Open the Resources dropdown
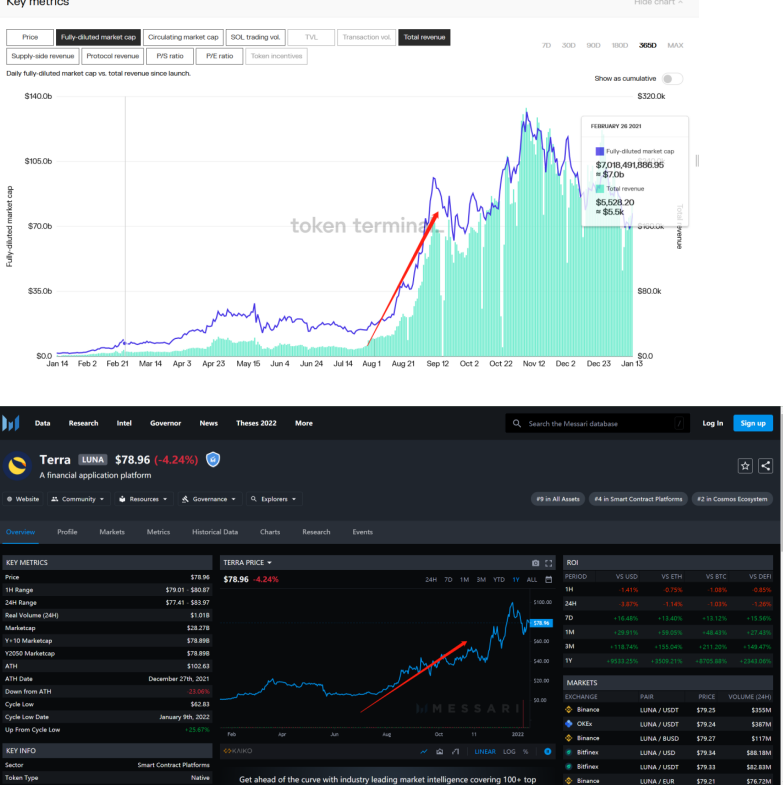This screenshot has width=783, height=785. [143, 499]
